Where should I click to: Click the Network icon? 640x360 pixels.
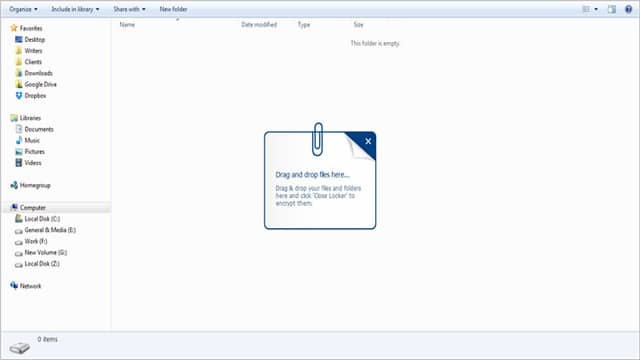(14, 285)
